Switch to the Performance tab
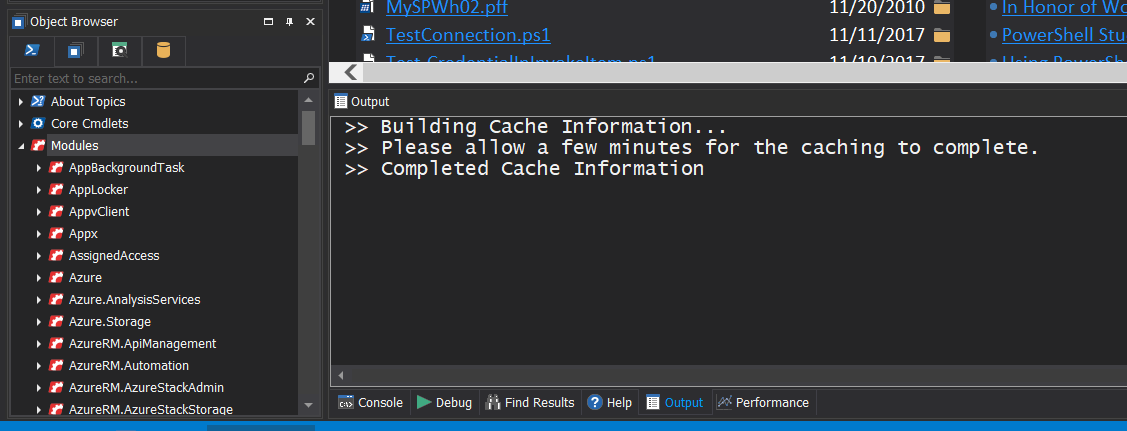This screenshot has height=431, width=1127. point(763,402)
